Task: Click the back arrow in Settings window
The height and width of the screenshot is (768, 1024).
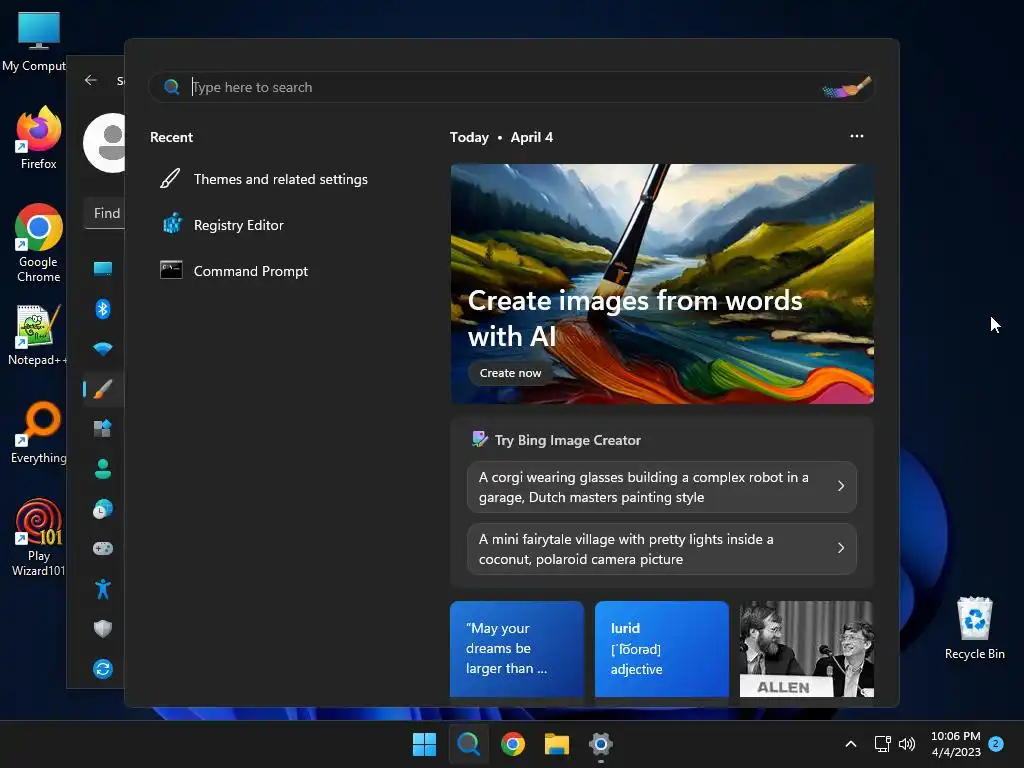Action: (91, 80)
